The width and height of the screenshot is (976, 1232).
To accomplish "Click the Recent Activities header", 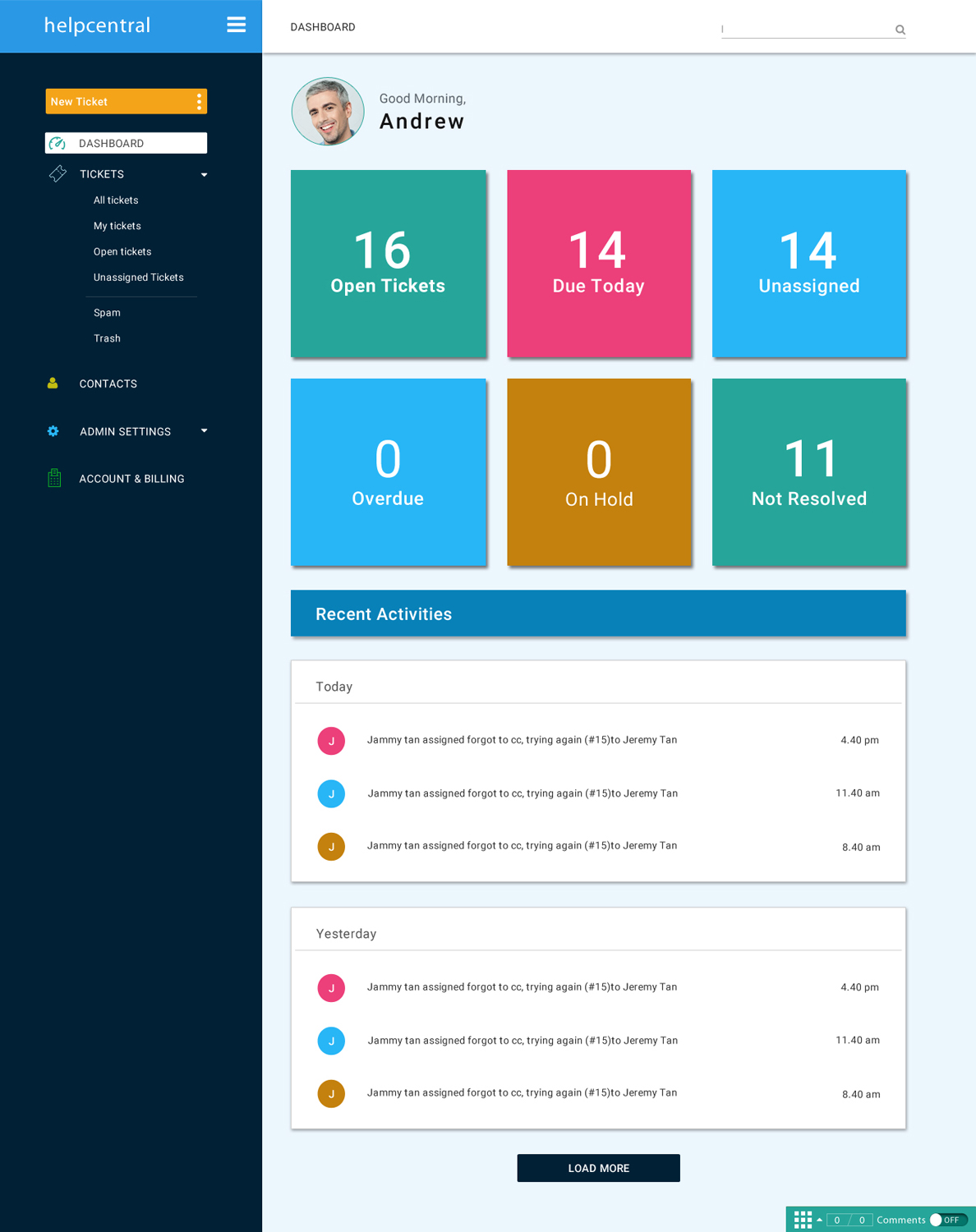I will click(x=598, y=614).
